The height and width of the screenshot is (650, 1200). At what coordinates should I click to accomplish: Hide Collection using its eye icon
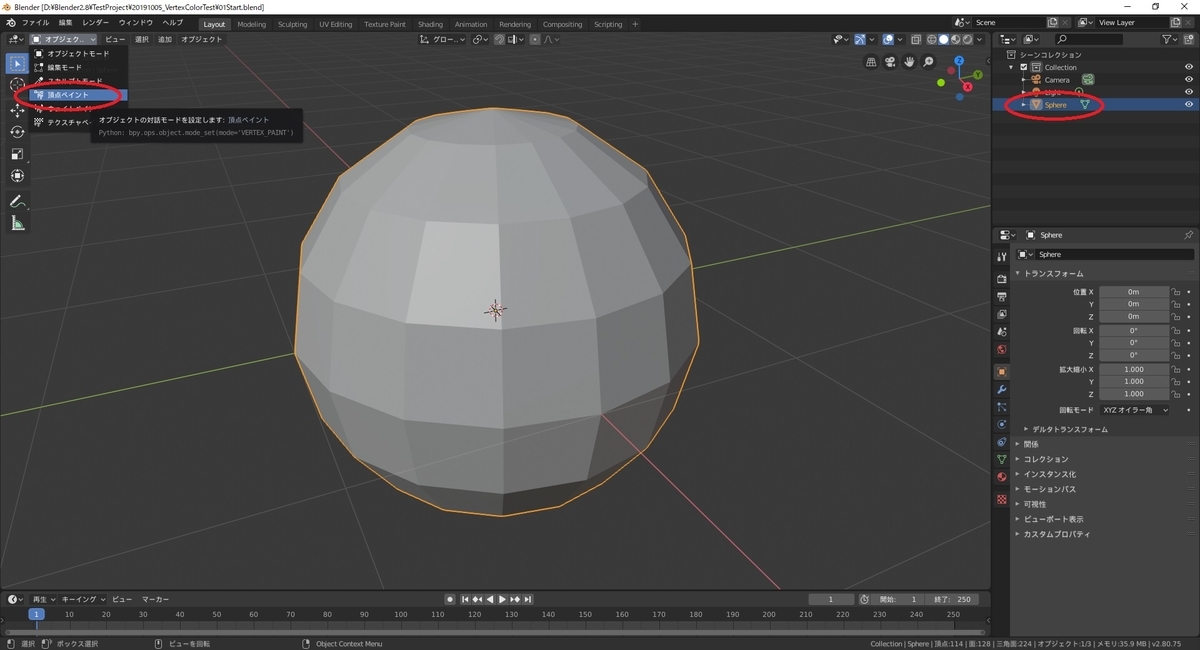point(1189,67)
